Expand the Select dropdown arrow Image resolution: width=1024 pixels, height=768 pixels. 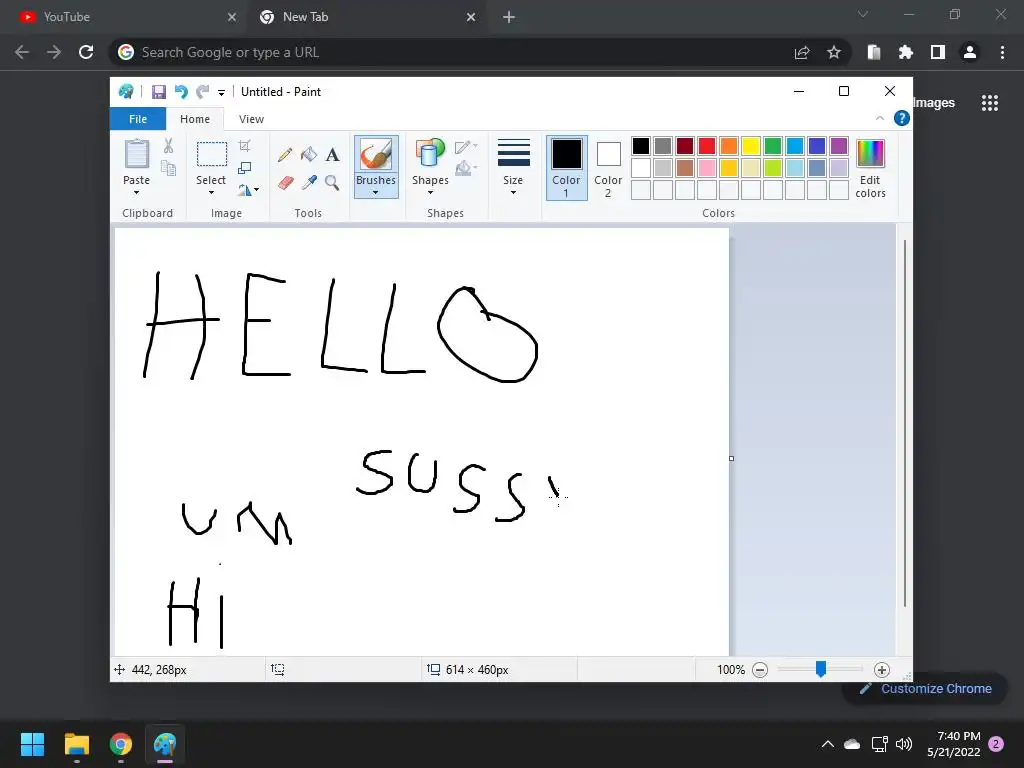point(212,193)
